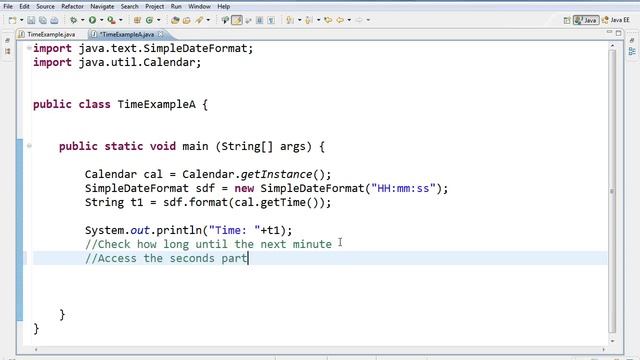Click the Search flashlight icon
This screenshot has height=360, width=640.
pos(199,20)
